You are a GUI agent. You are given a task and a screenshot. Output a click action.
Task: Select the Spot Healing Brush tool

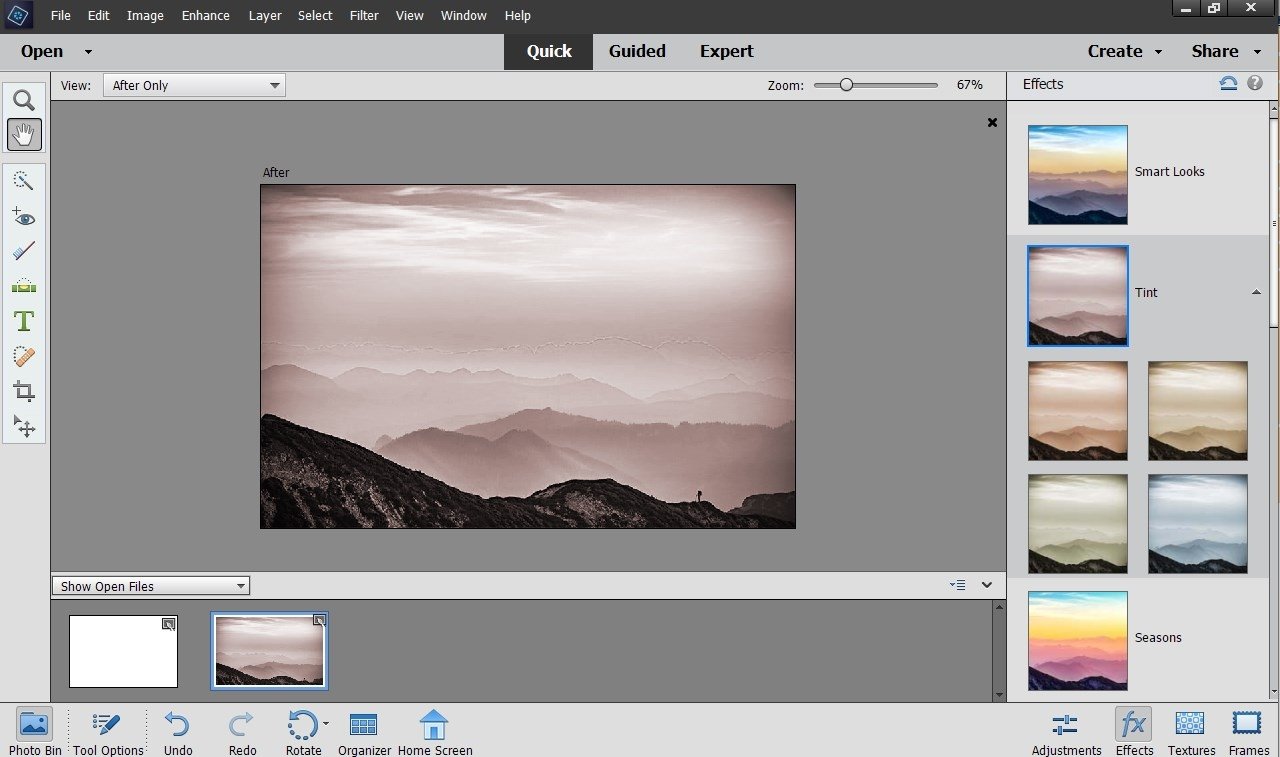coord(24,356)
